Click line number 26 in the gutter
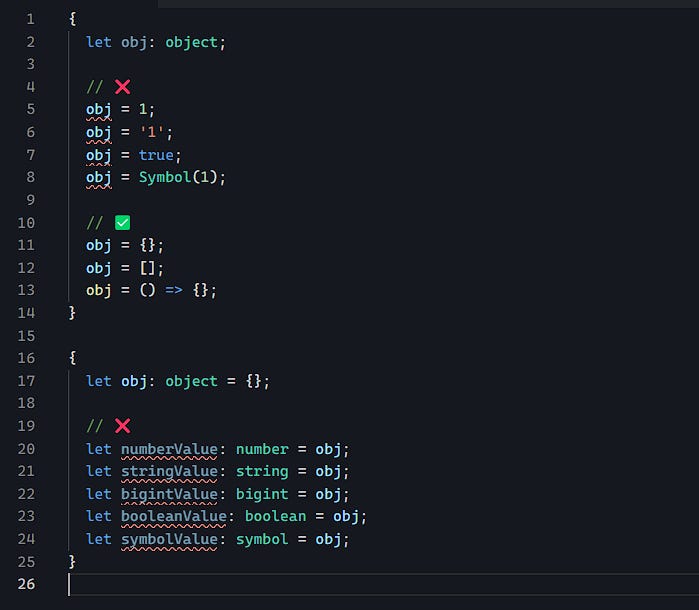Screen dimensions: 699x610 point(26,584)
